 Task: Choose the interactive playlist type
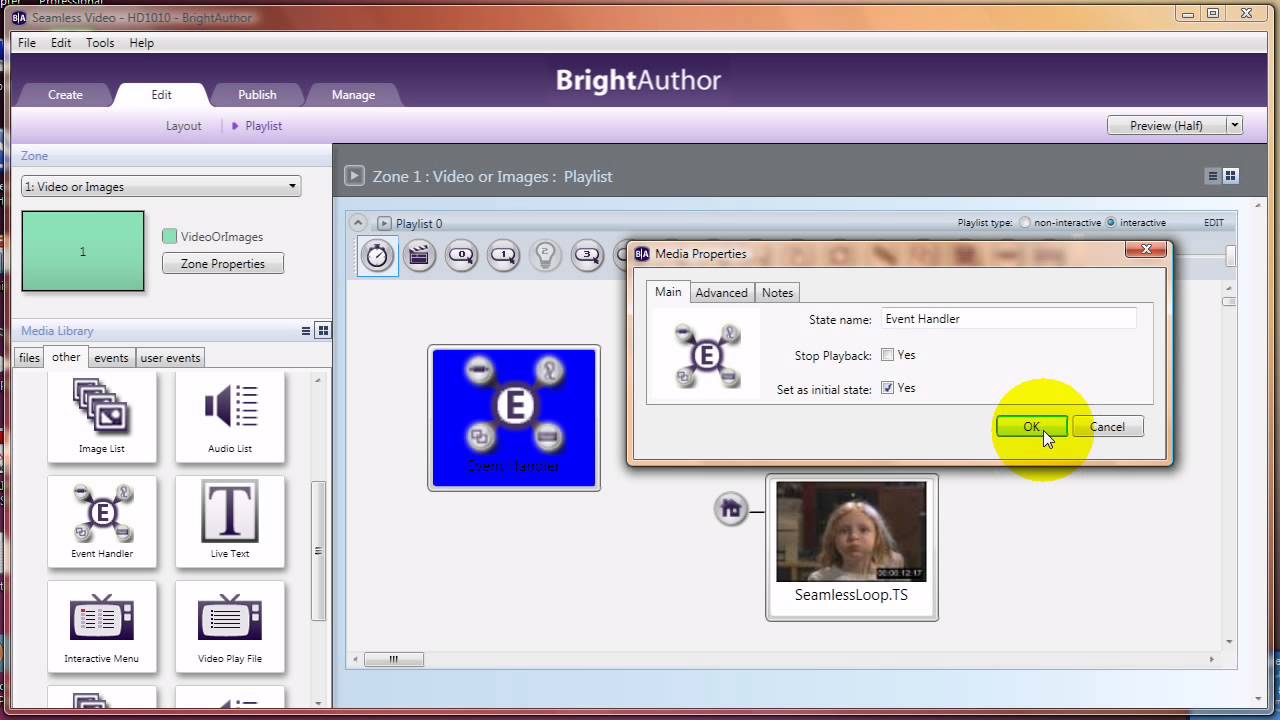[1111, 223]
